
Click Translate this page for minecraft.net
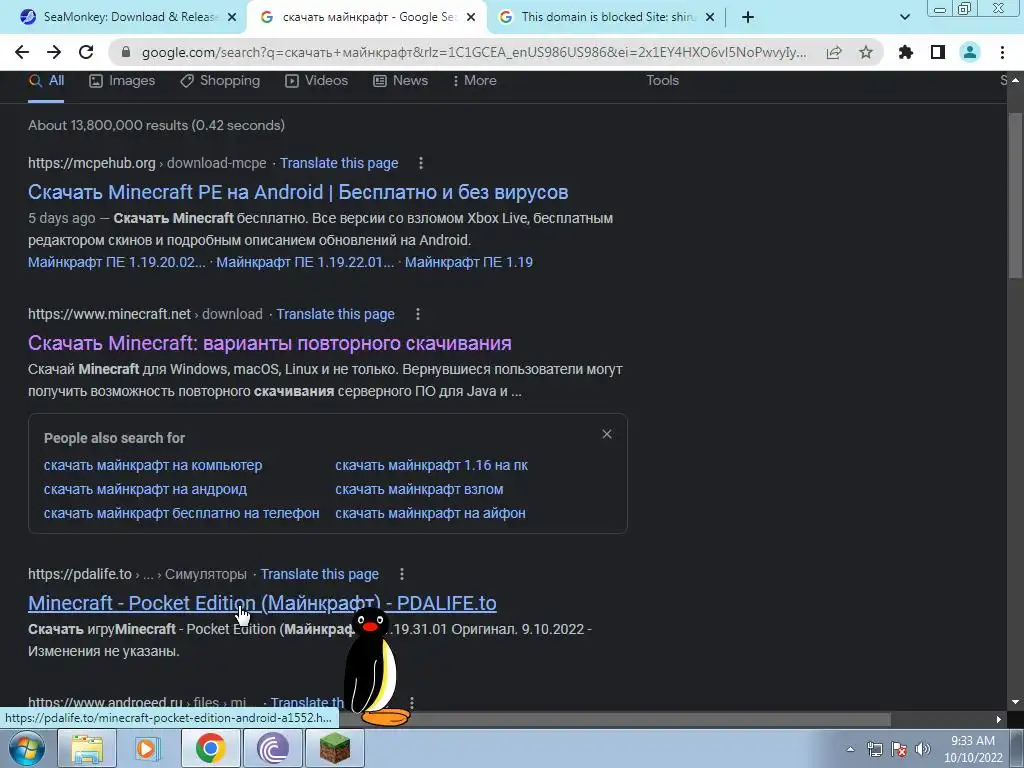coord(335,314)
